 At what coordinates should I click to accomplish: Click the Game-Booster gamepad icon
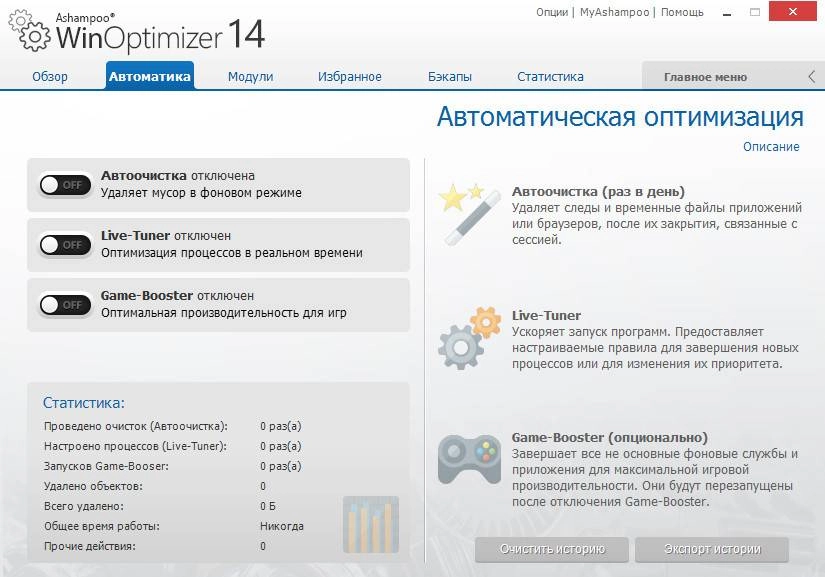(469, 458)
